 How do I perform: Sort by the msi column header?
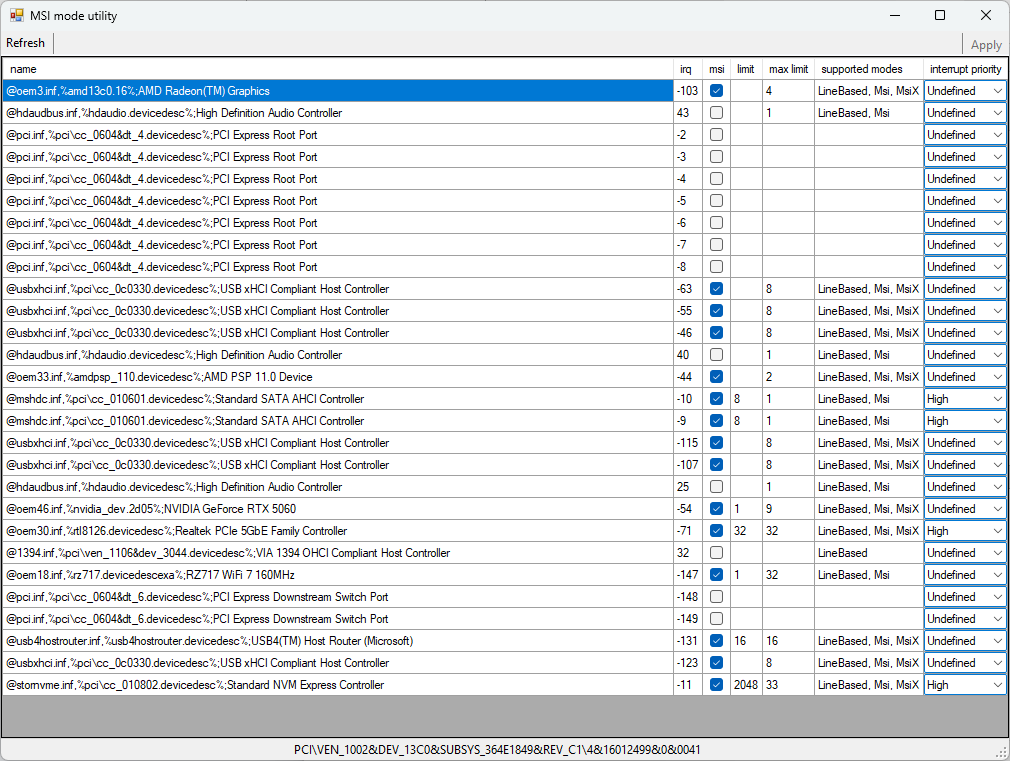pyautogui.click(x=716, y=69)
